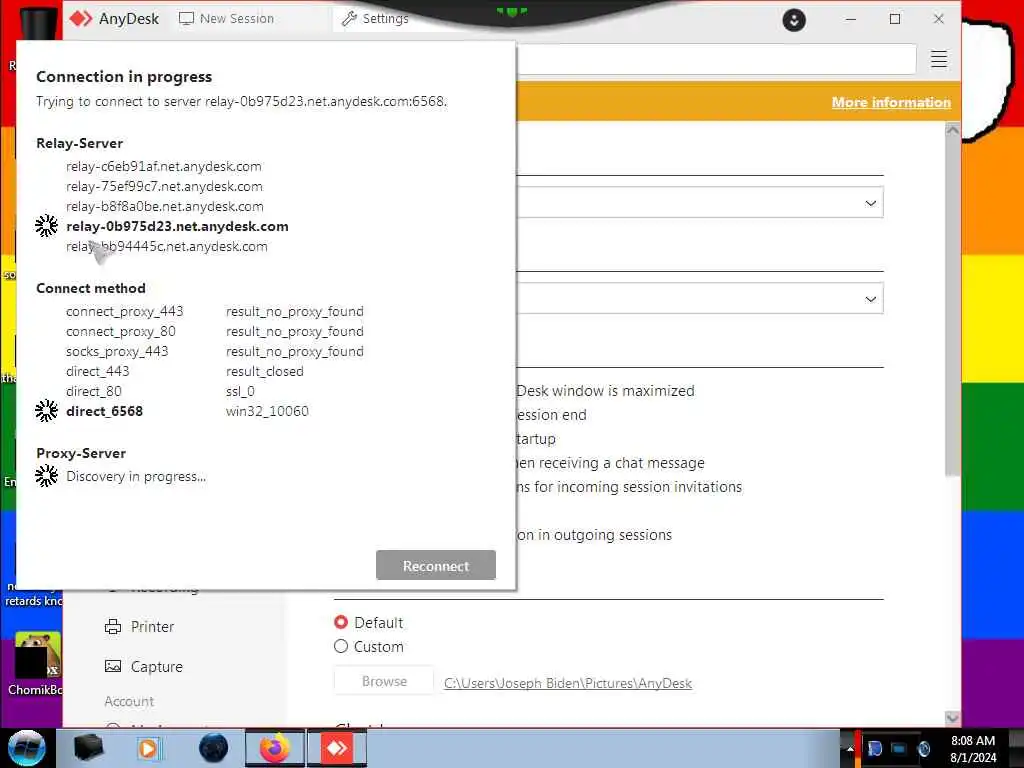
Task: Click the monitor icon on New Session tab
Action: [x=186, y=19]
